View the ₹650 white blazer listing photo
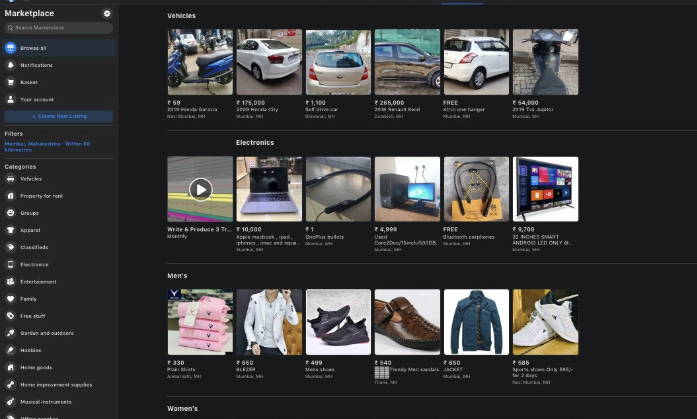Screen dimensions: 697x419 pyautogui.click(x=269, y=322)
